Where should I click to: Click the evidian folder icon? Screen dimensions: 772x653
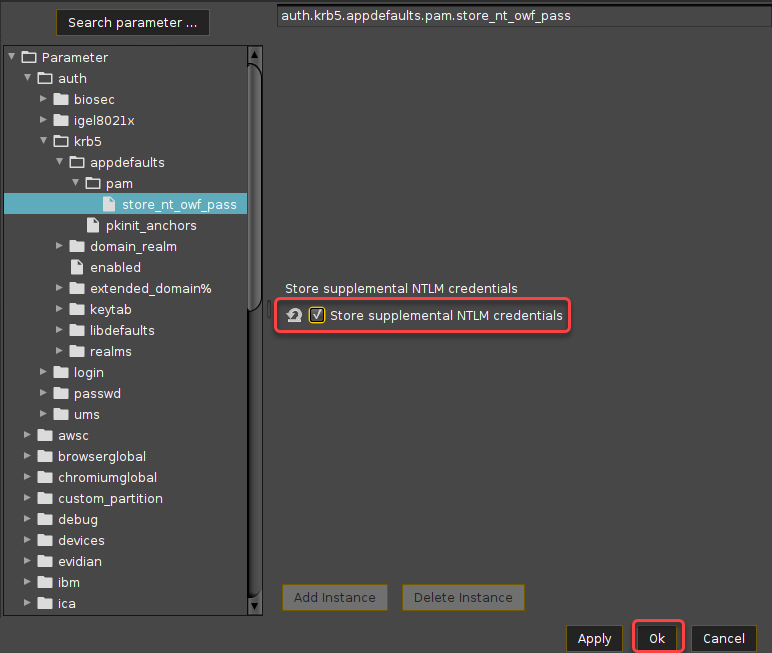tap(45, 561)
